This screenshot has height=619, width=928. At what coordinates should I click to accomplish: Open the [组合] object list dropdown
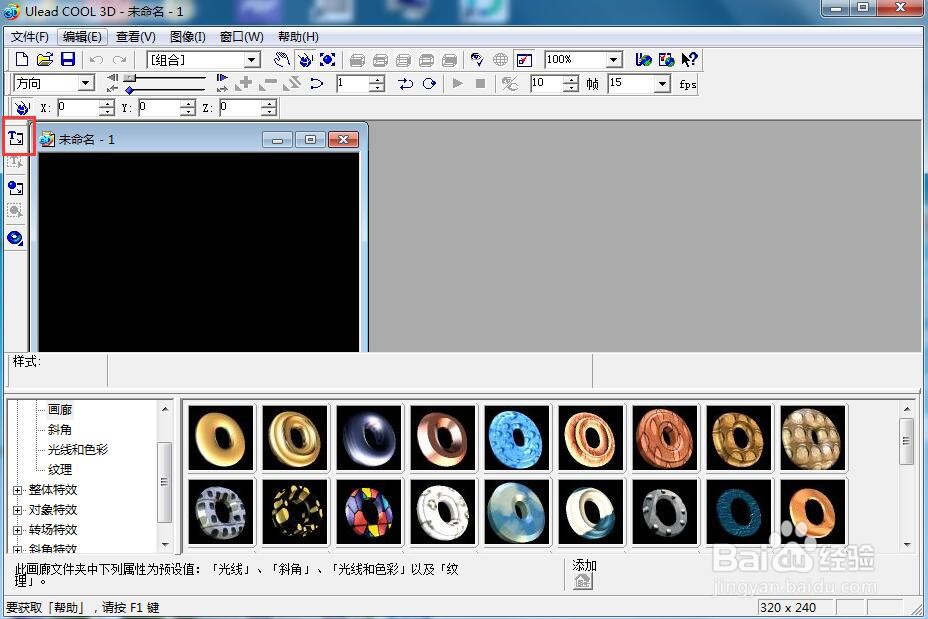click(252, 60)
